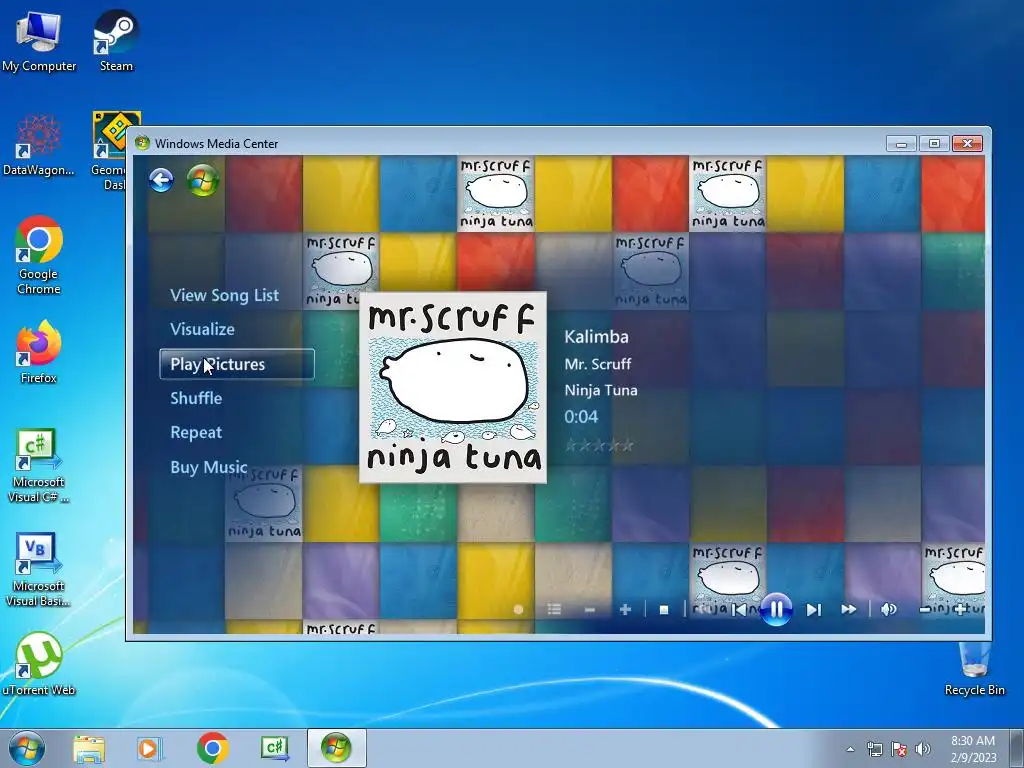Click the channel down minus button
This screenshot has width=1024, height=768.
click(x=590, y=610)
